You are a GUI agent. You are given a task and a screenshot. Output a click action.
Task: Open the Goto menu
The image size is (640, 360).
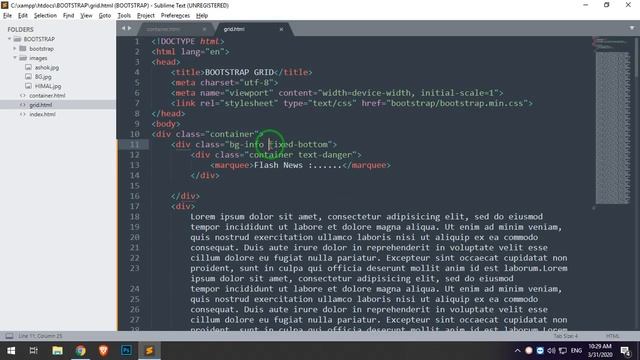point(104,16)
